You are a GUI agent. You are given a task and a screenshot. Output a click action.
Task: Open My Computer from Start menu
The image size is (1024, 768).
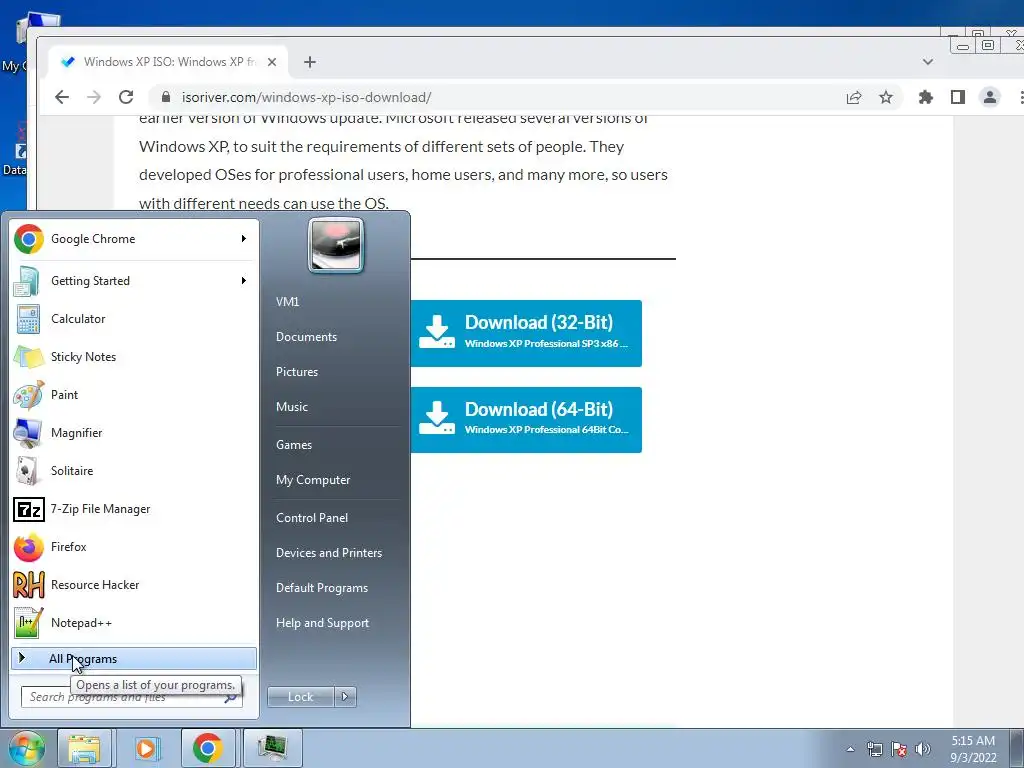click(313, 480)
